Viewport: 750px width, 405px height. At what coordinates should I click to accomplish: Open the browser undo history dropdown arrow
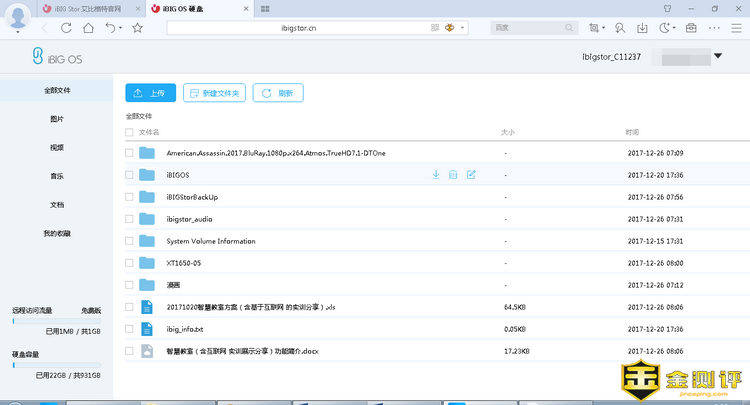tap(120, 28)
